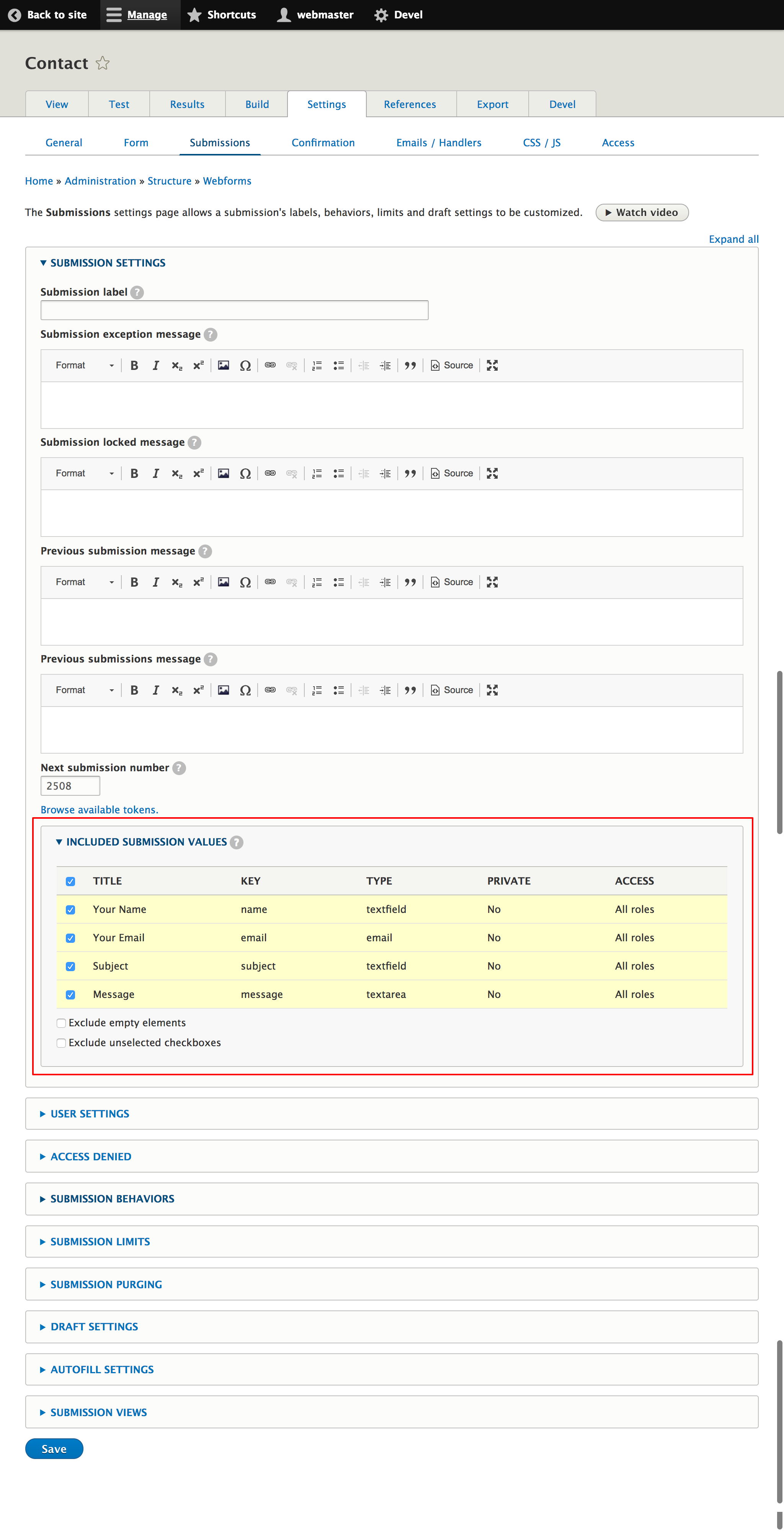Click help icon beside Included Submission Values
Viewport: 784px width, 1531px height.
pyautogui.click(x=237, y=843)
